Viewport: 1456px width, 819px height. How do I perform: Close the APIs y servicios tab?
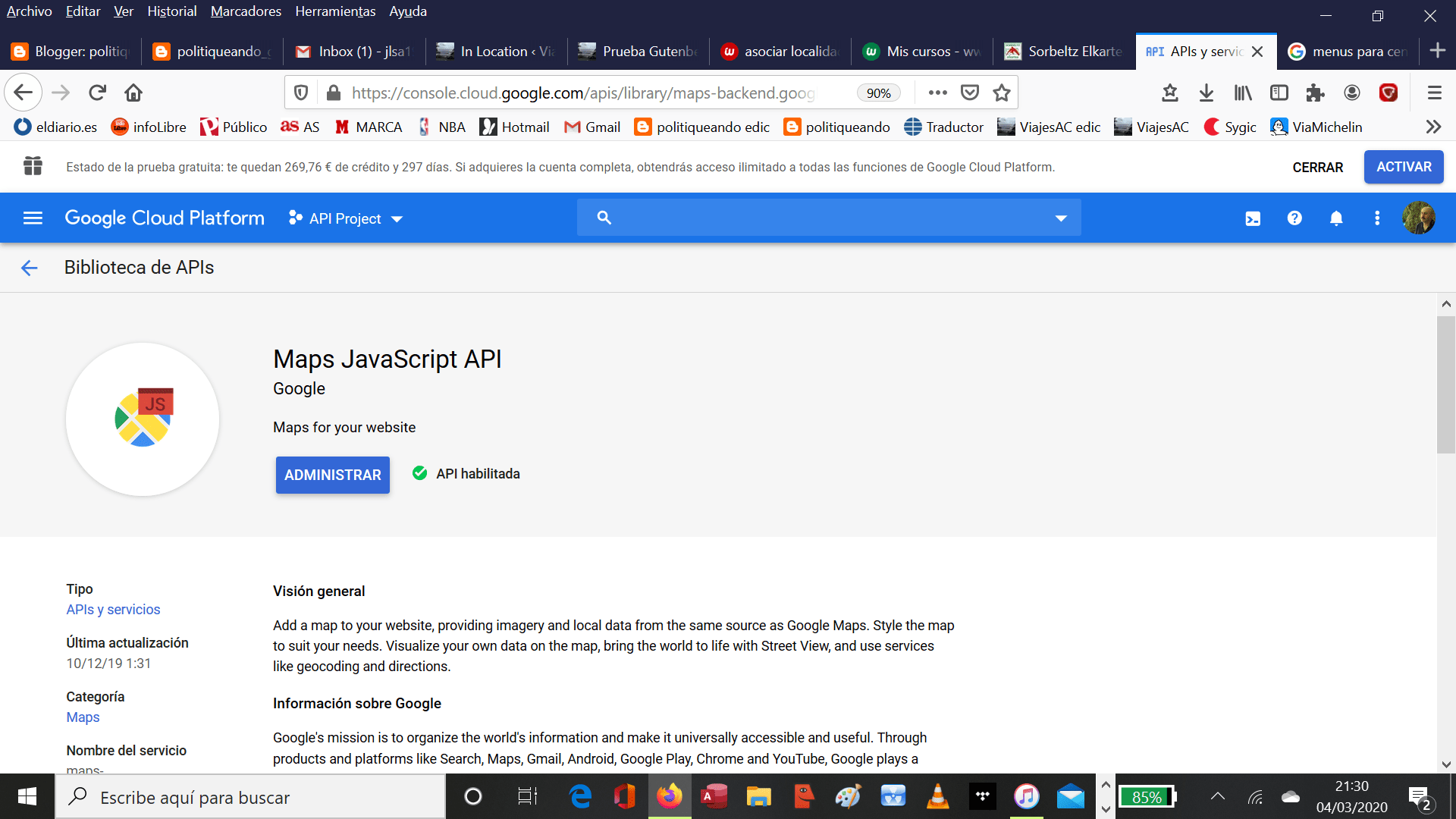(1257, 52)
